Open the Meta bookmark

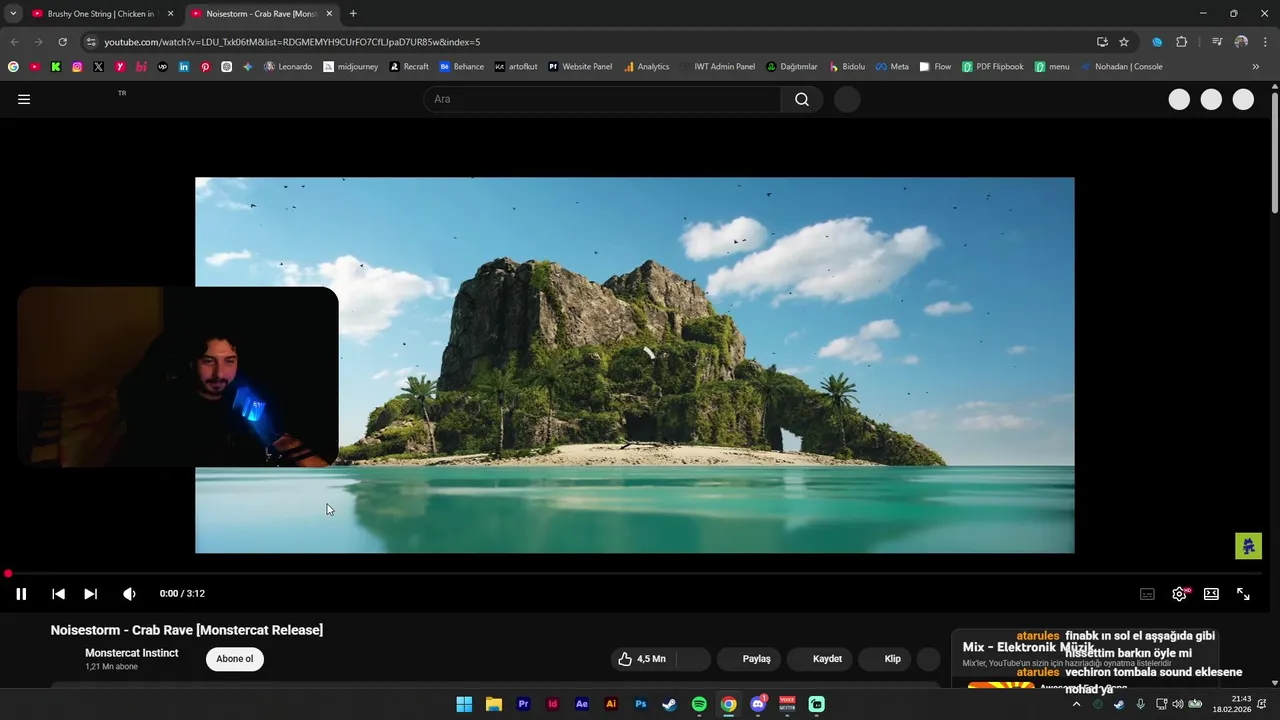pos(892,67)
